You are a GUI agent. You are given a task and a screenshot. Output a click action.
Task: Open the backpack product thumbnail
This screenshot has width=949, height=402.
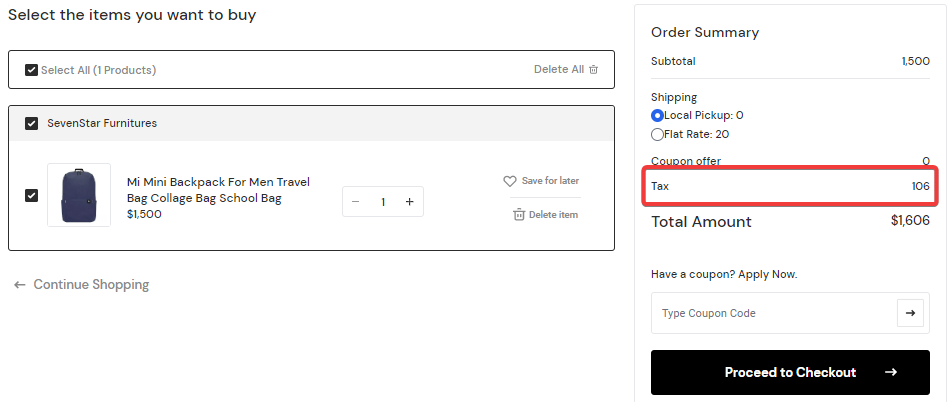coord(79,195)
